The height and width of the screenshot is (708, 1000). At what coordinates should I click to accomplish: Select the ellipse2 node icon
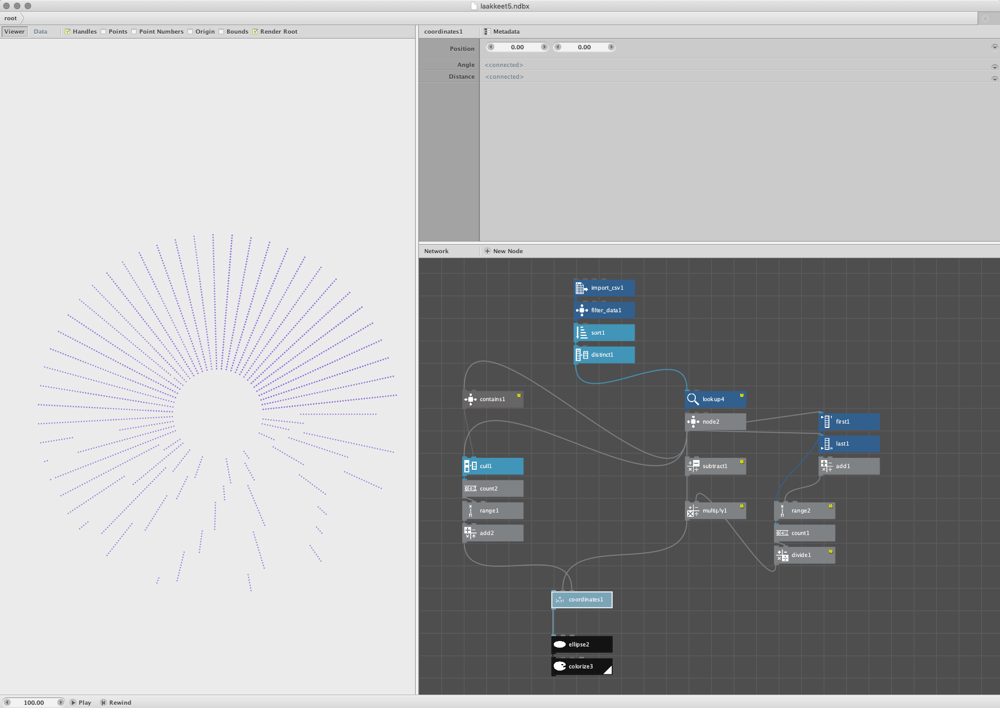tap(559, 644)
